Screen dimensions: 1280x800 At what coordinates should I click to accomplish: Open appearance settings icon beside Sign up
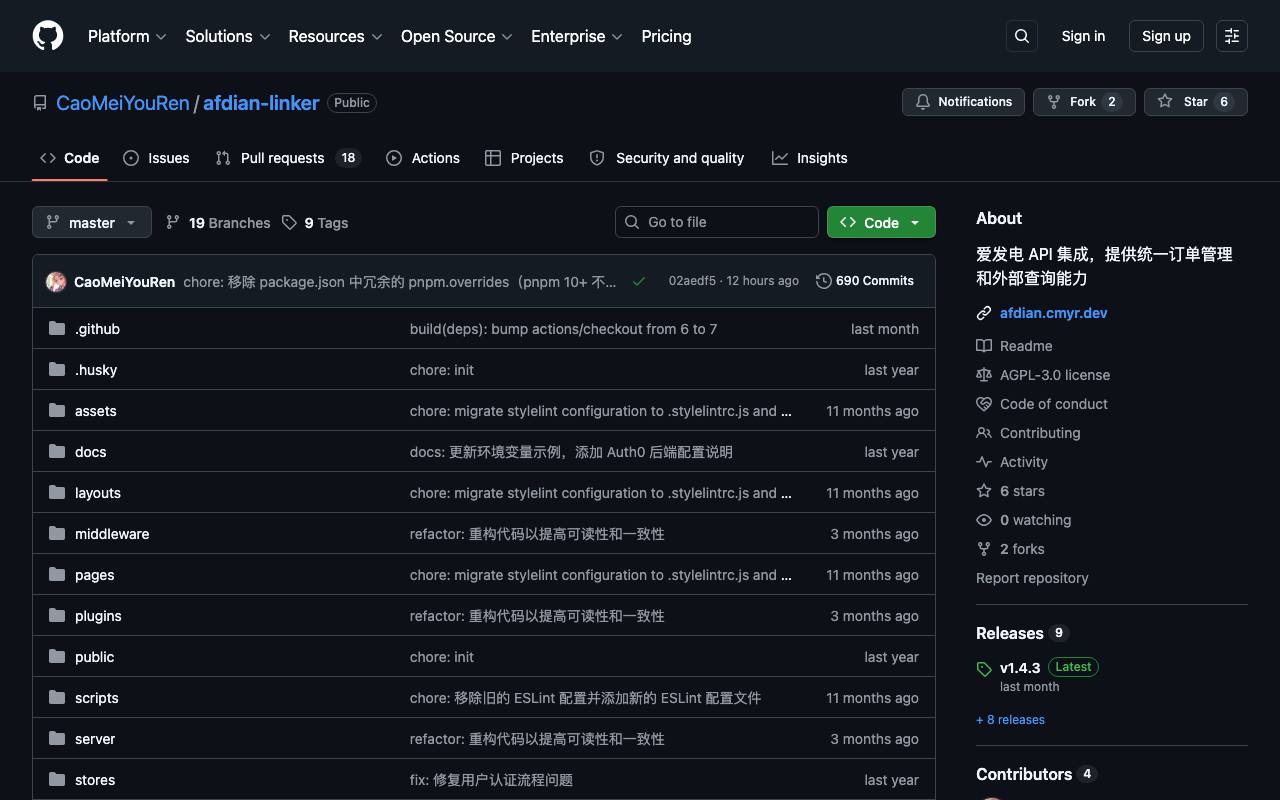pos(1232,36)
